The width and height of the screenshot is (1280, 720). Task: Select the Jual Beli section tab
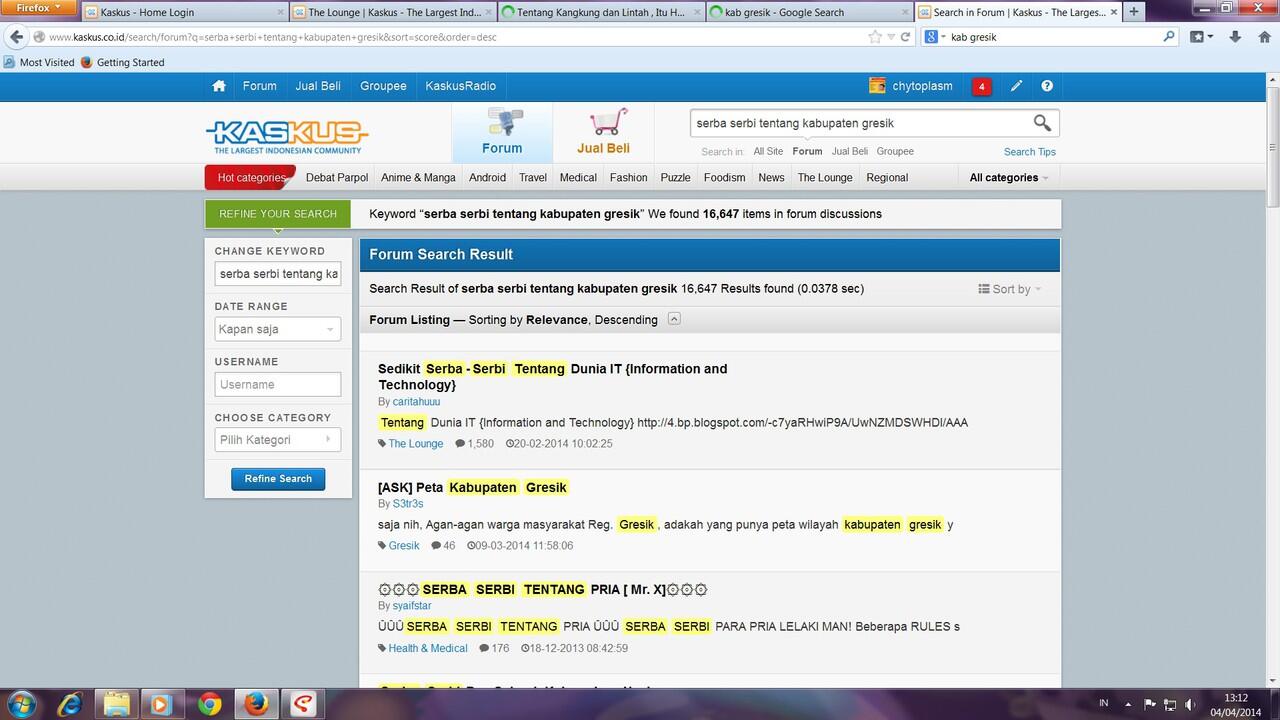(603, 132)
